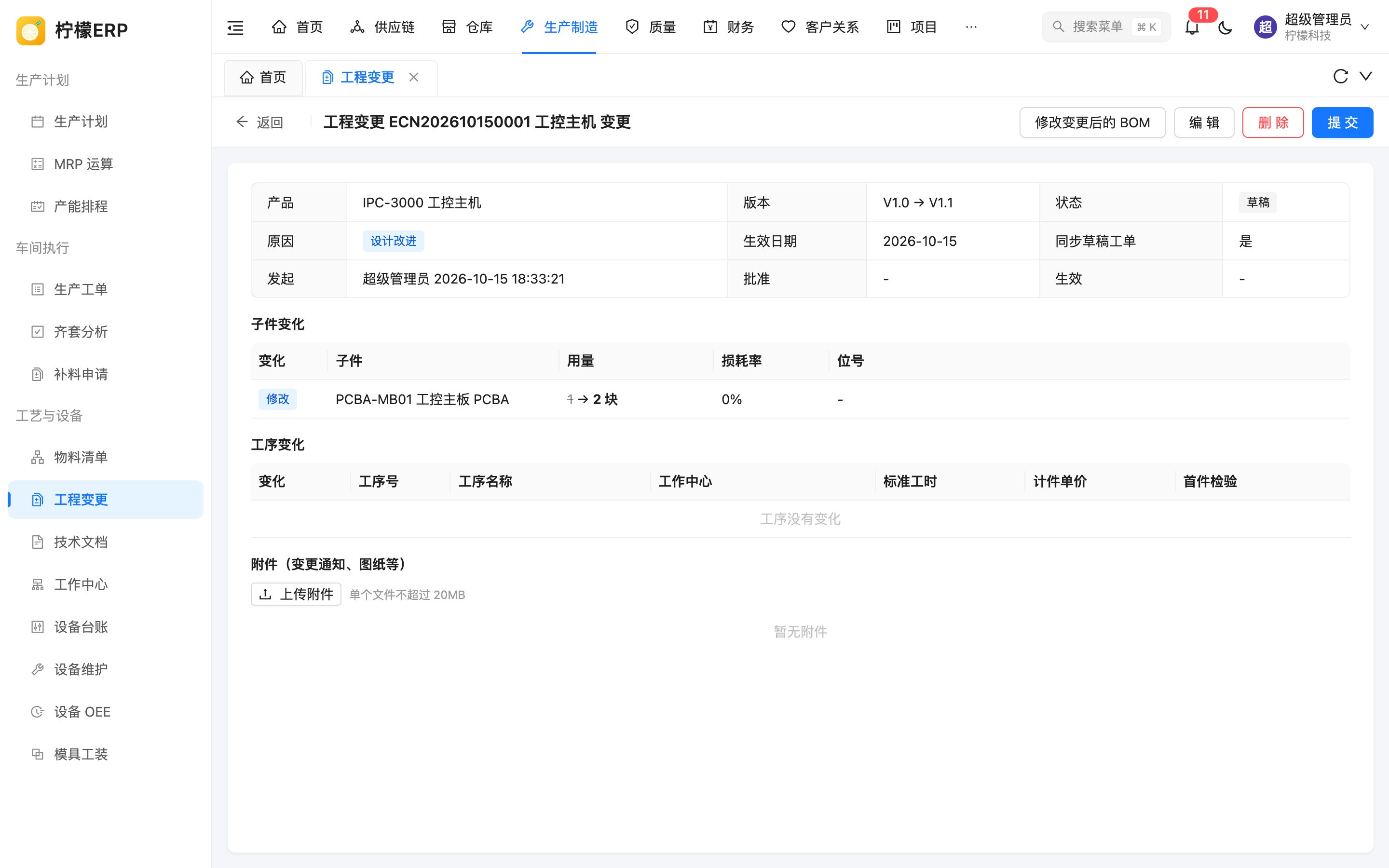Collapse the sidebar menu icon
1389x868 pixels.
[235, 27]
